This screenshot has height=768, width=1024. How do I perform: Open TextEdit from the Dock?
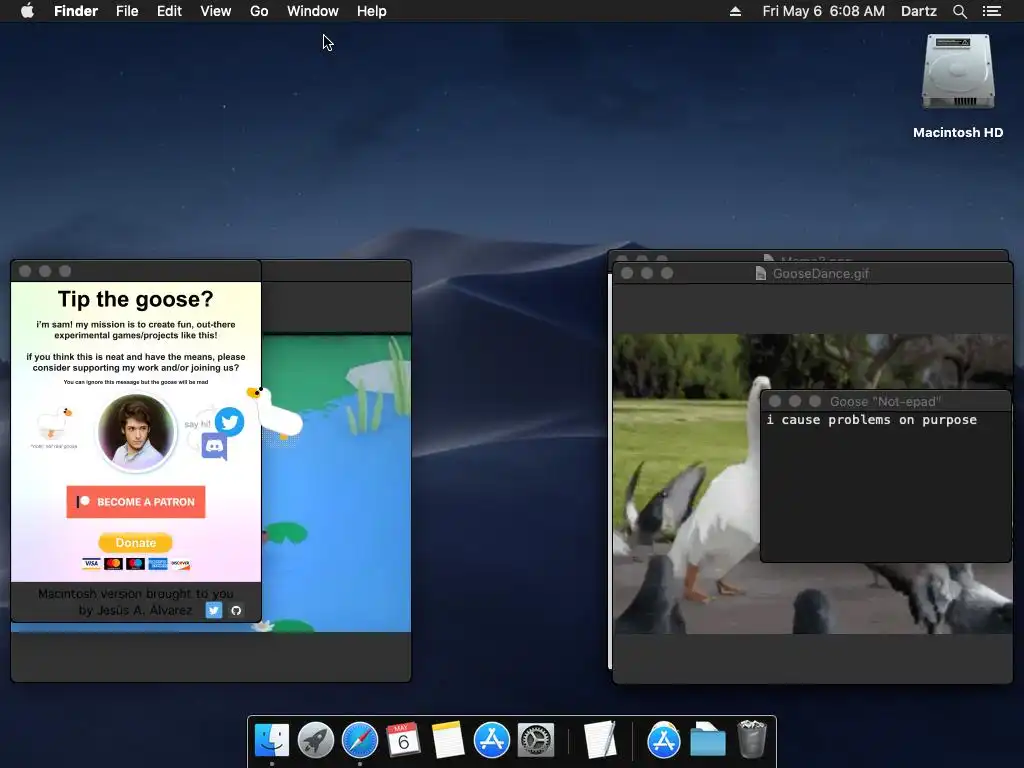click(x=600, y=740)
